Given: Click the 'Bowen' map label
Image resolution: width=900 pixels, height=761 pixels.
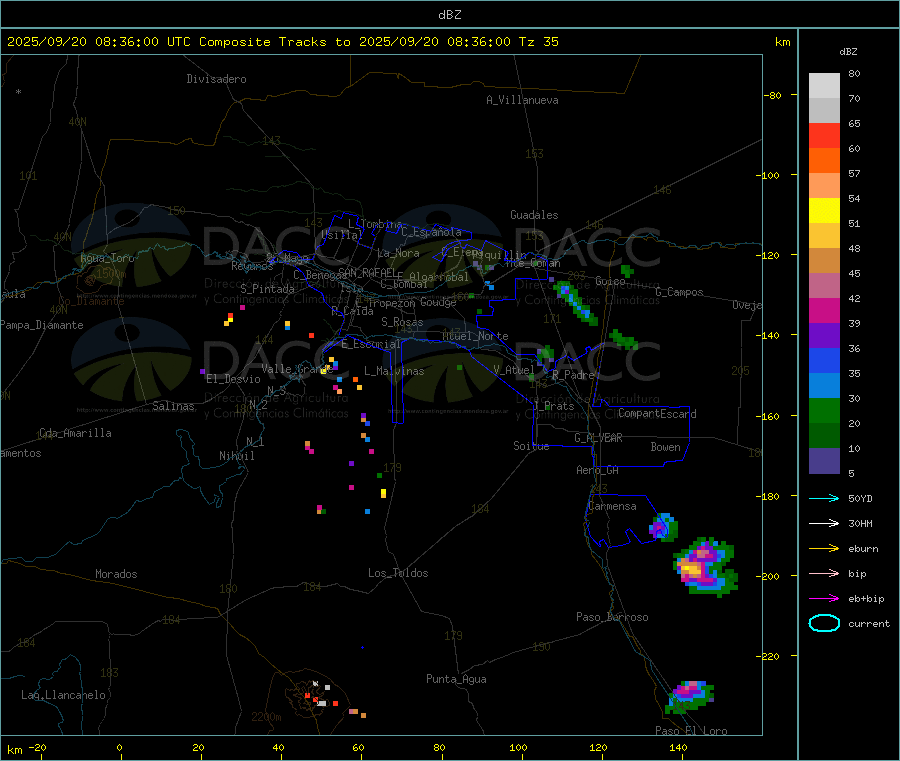Looking at the screenshot, I should [x=665, y=446].
